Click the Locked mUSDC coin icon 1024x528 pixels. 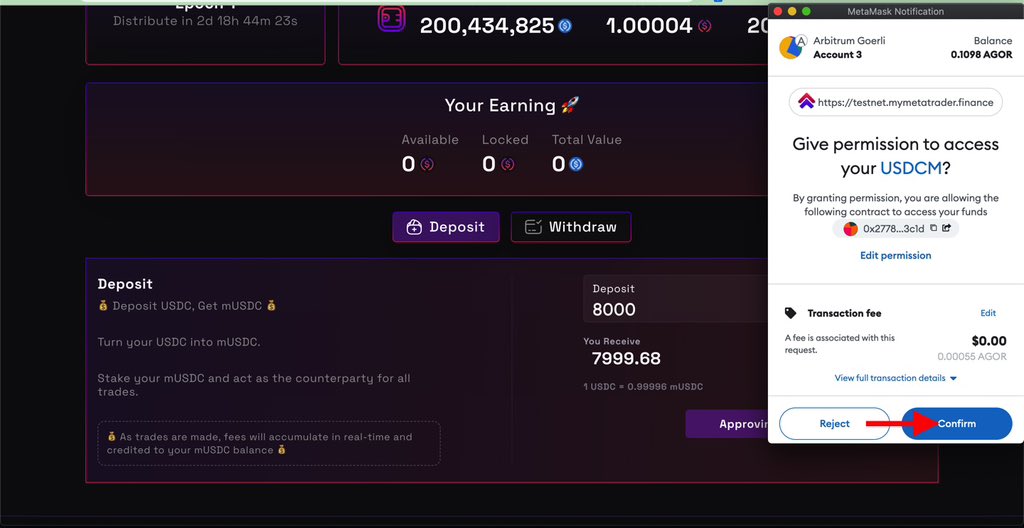[507, 164]
